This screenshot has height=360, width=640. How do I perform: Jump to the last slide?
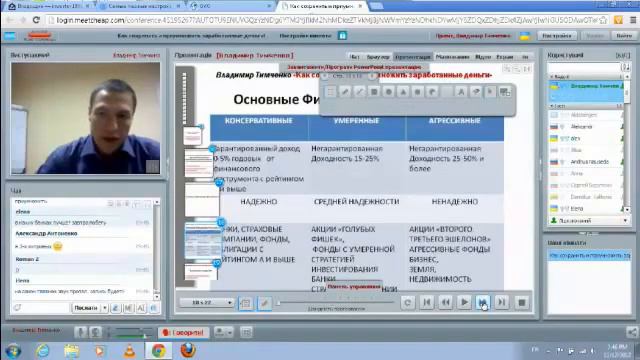pyautogui.click(x=502, y=302)
